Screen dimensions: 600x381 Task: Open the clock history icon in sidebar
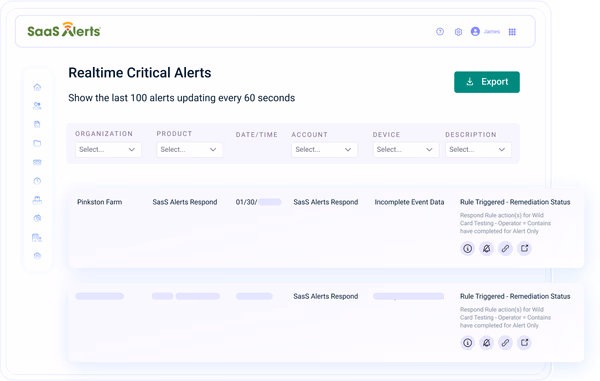tap(37, 181)
